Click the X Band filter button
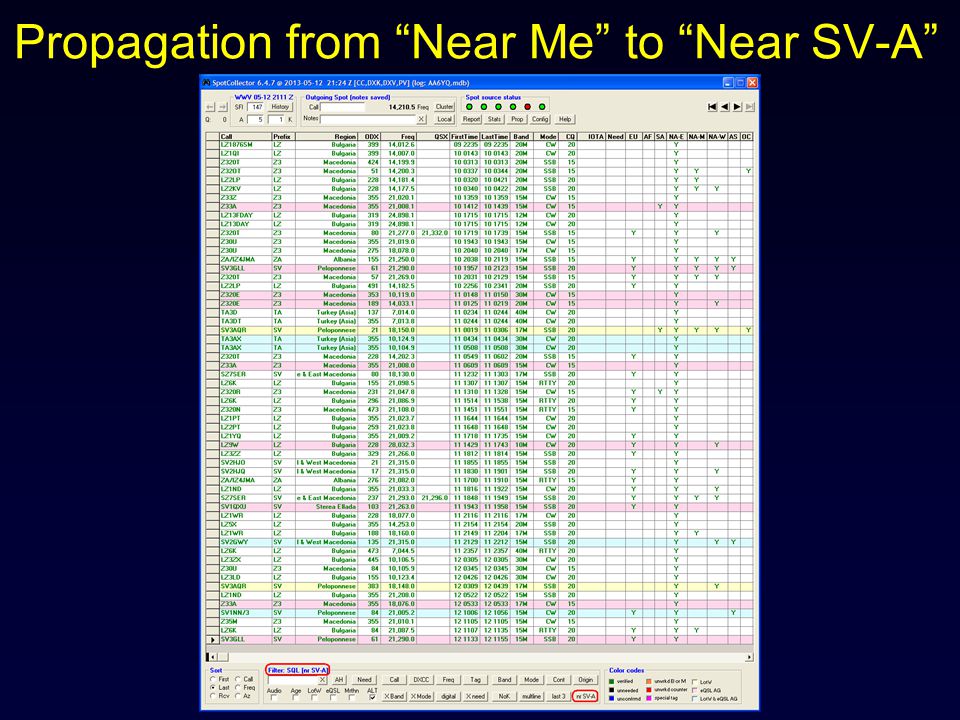The width and height of the screenshot is (960, 720). coord(394,696)
